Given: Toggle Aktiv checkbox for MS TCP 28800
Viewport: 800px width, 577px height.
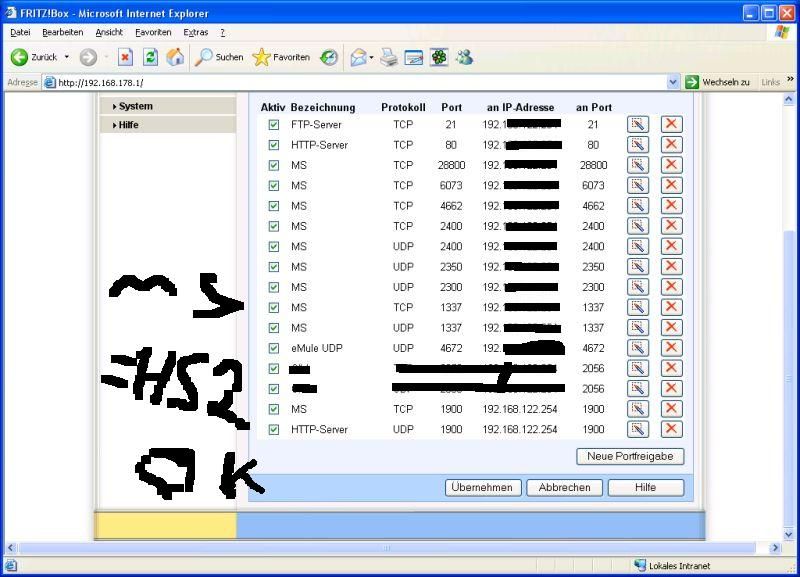Looking at the screenshot, I should (274, 165).
